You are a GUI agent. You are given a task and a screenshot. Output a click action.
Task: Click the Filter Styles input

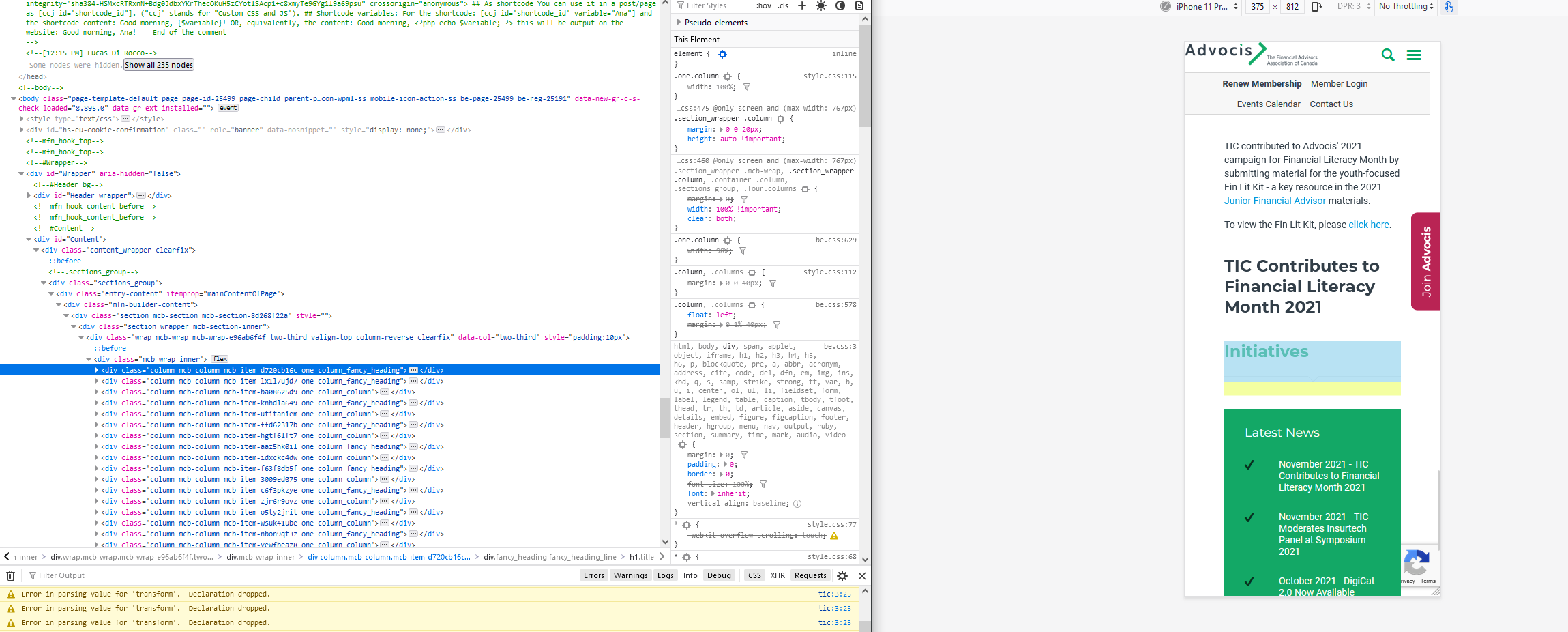(x=713, y=5)
